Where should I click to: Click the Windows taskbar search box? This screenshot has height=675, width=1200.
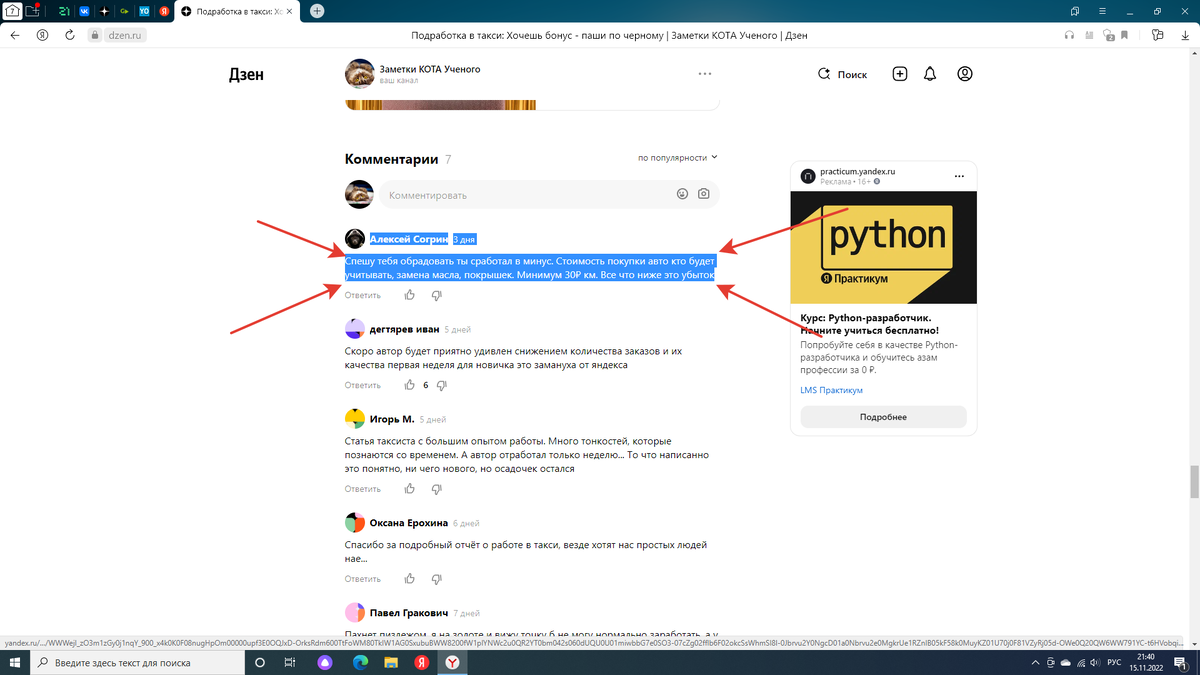pos(135,662)
